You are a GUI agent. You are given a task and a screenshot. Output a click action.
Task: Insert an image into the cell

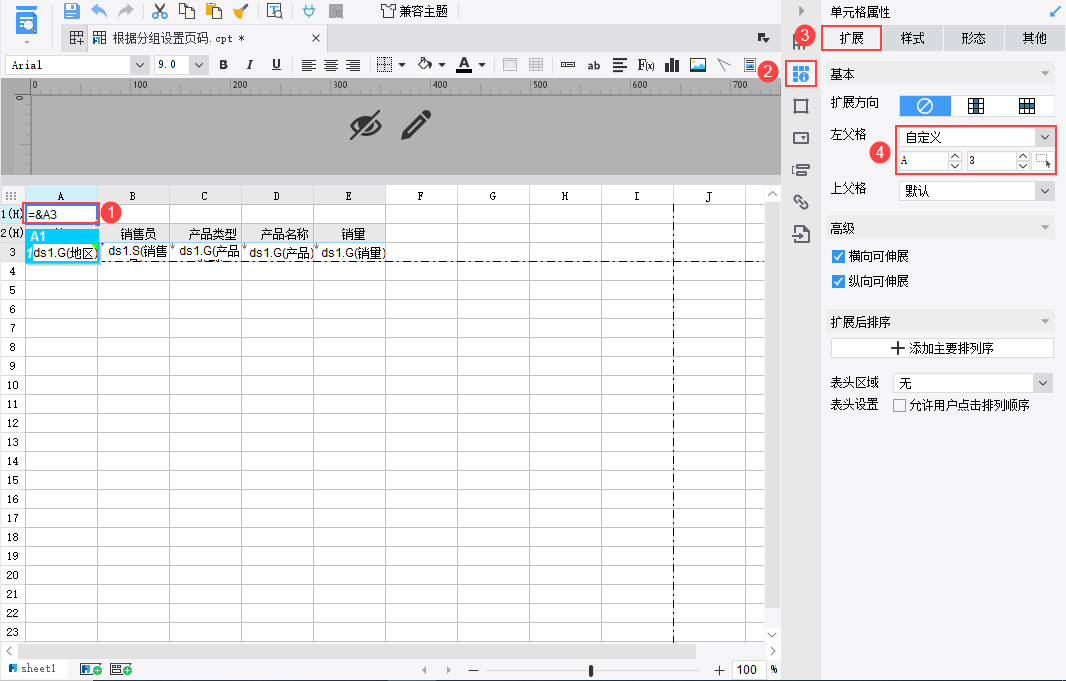click(698, 65)
